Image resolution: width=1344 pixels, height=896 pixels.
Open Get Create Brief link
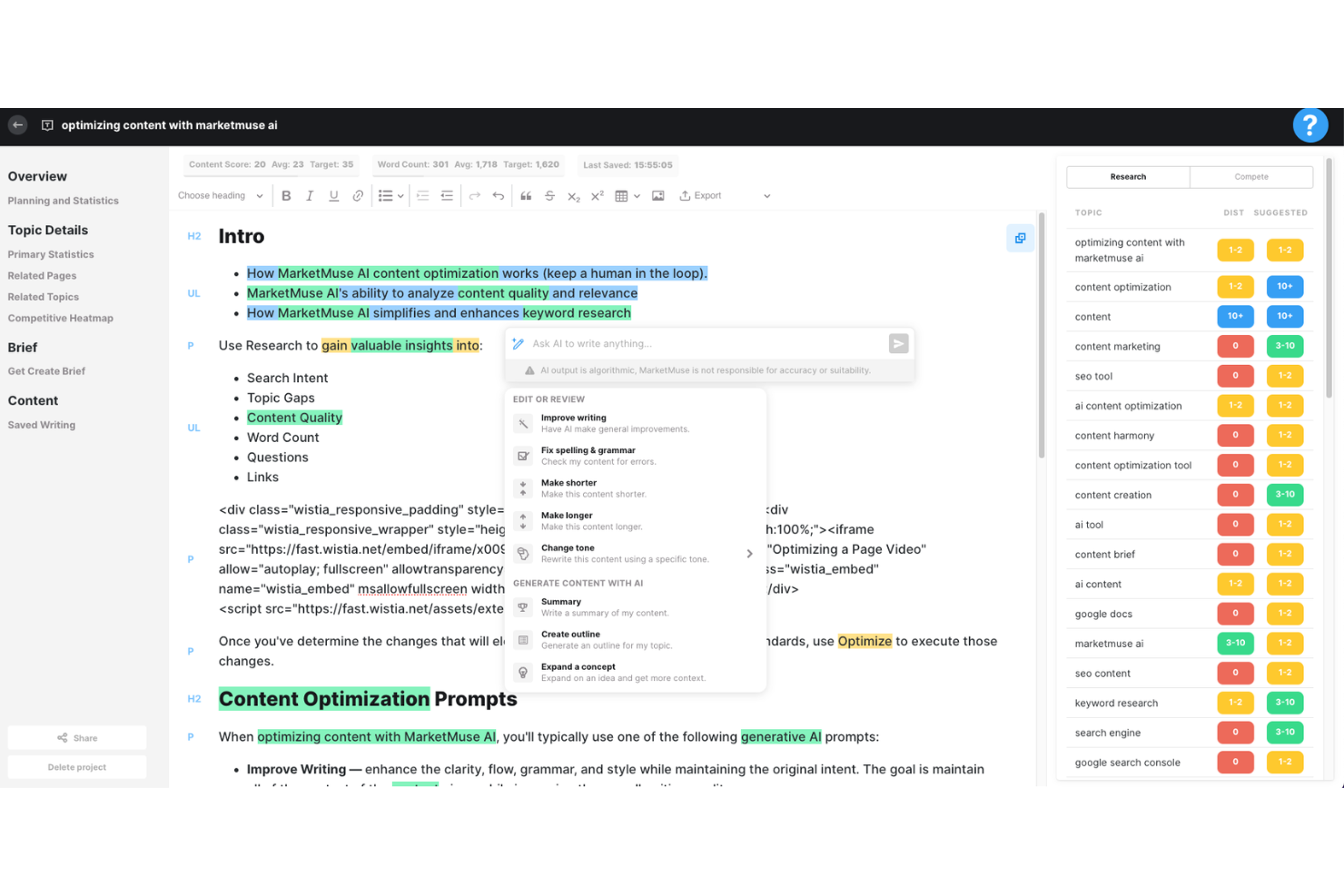tap(46, 371)
